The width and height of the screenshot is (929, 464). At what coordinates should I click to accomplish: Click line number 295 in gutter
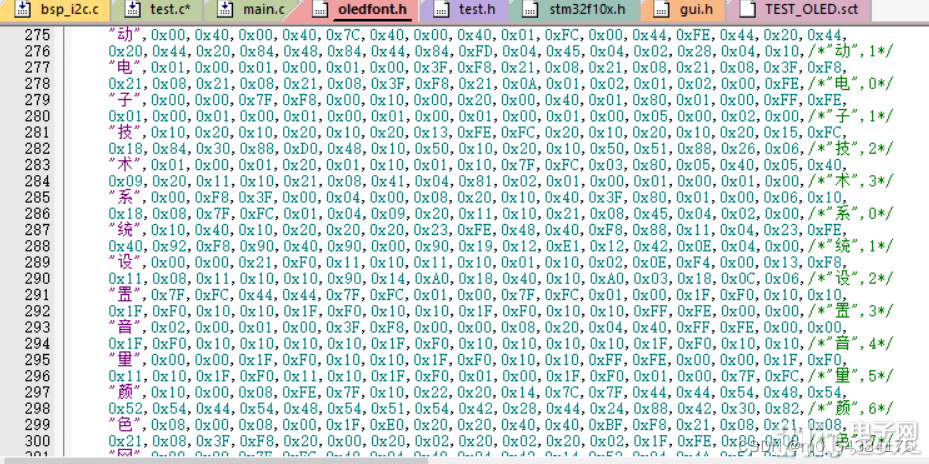[x=37, y=359]
